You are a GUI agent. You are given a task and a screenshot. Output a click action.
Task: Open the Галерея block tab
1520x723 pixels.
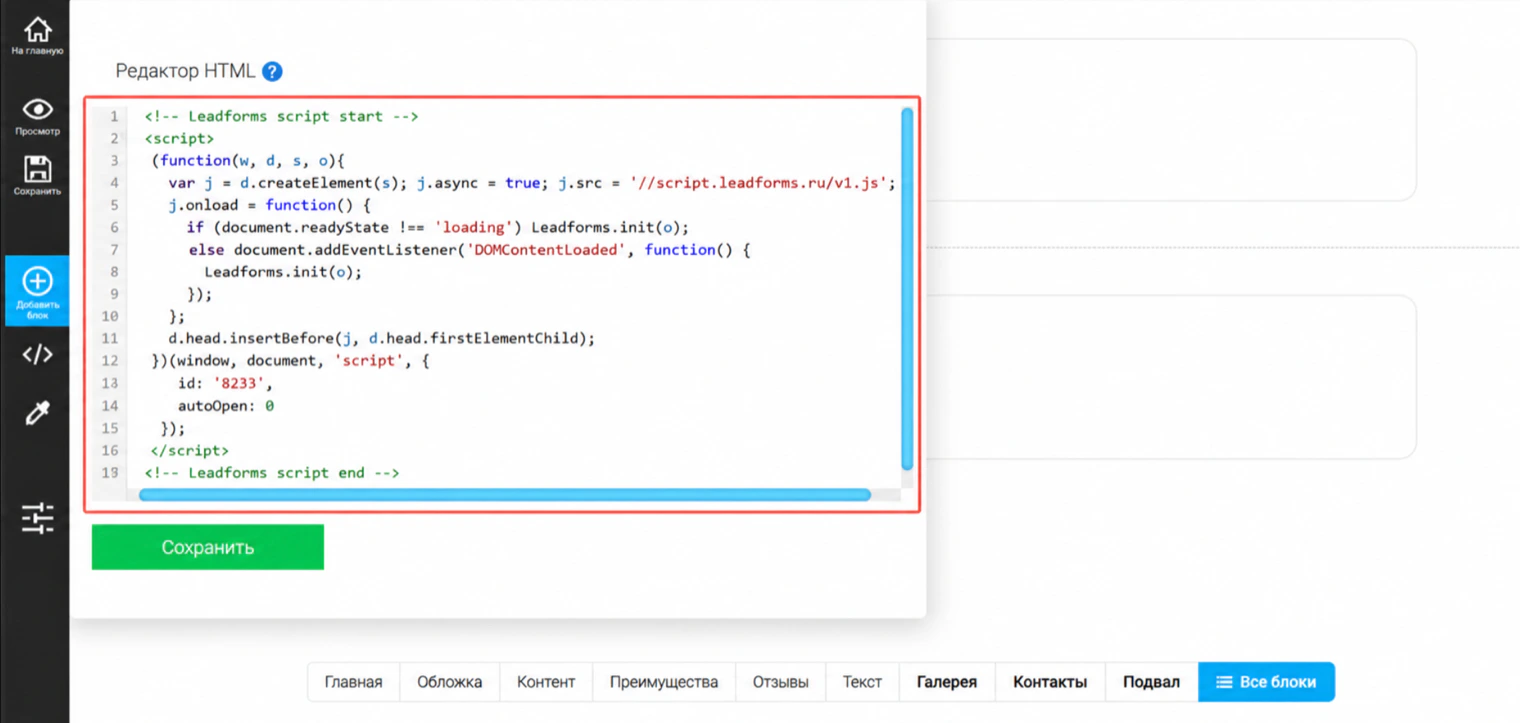[947, 682]
